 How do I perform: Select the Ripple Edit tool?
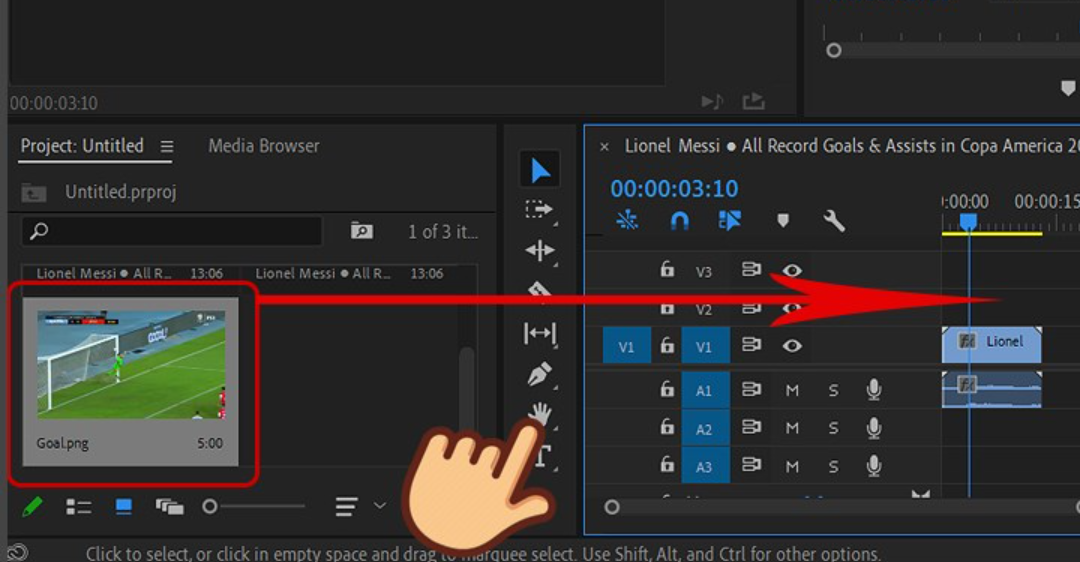pos(539,251)
